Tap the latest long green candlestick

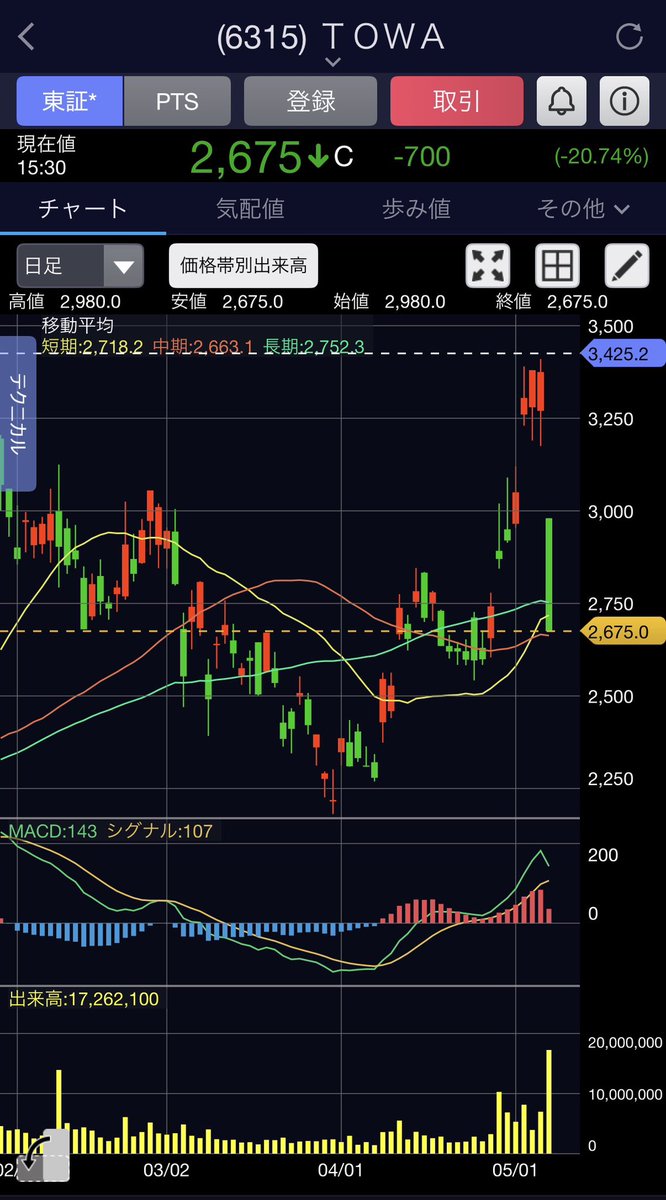click(x=549, y=574)
